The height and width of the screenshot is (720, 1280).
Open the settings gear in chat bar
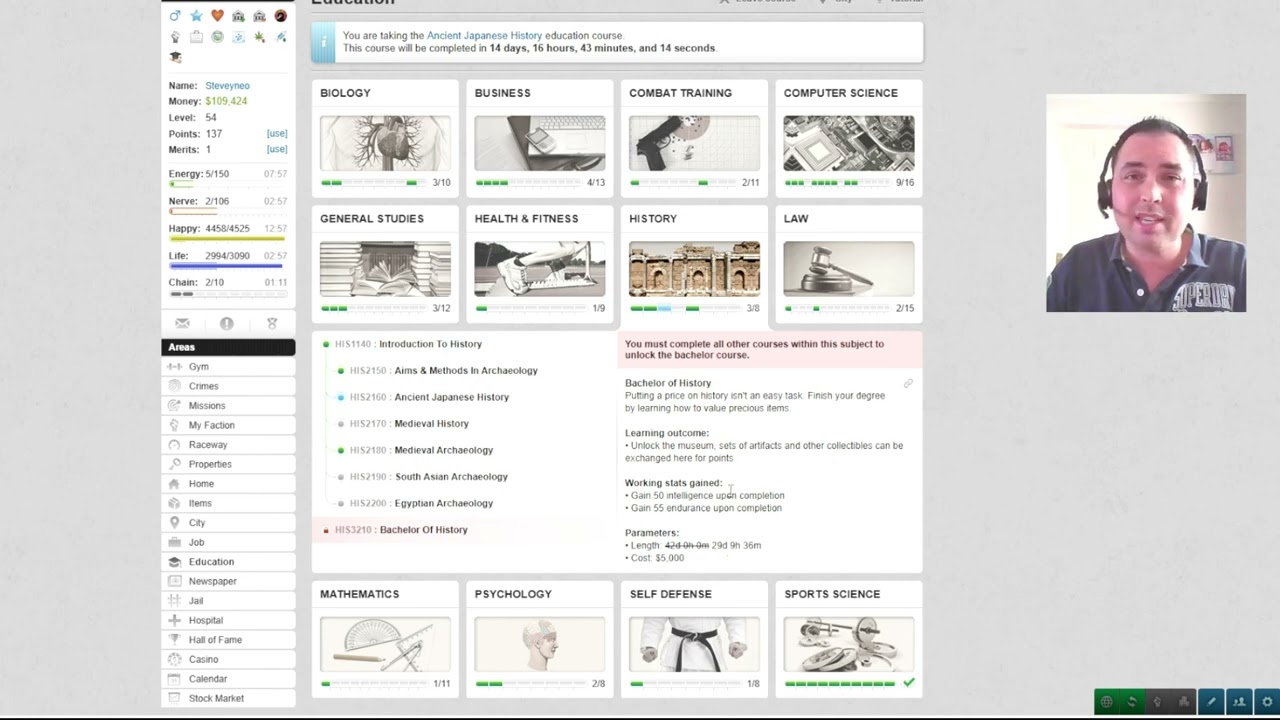[x=1267, y=702]
